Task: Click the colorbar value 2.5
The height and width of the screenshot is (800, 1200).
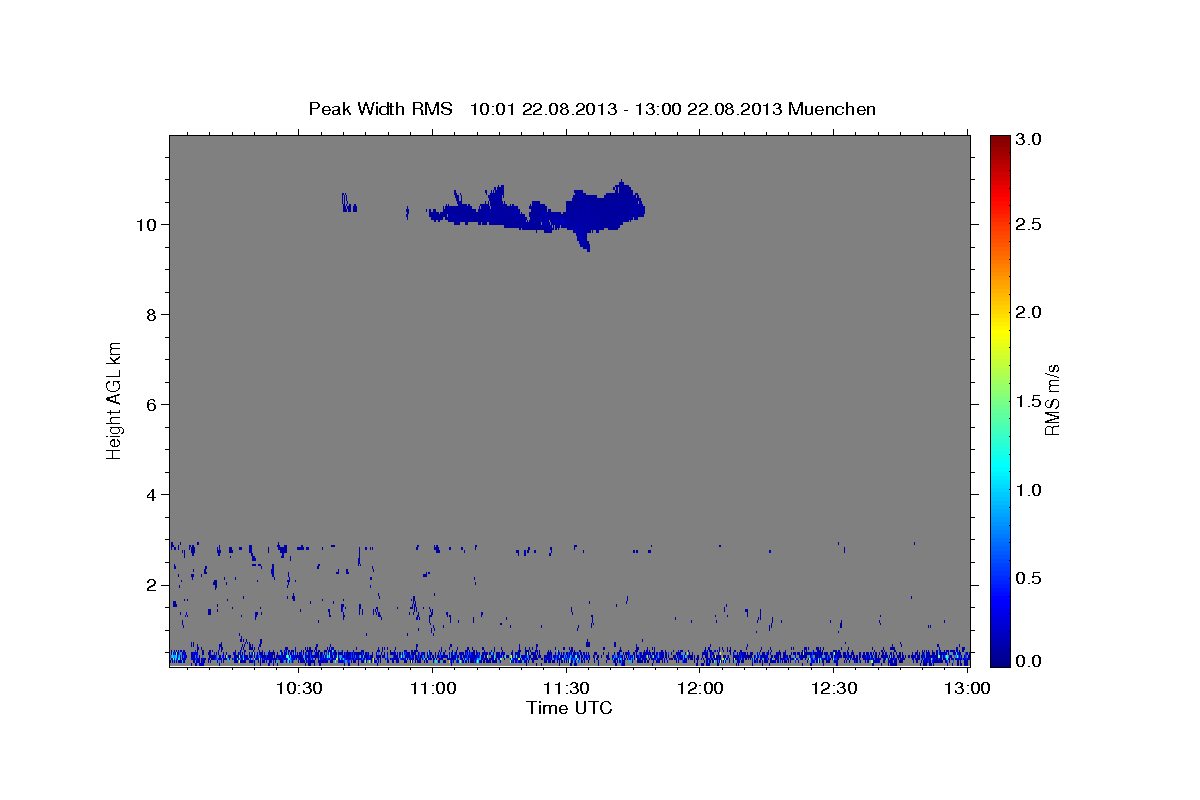Action: [x=1030, y=224]
